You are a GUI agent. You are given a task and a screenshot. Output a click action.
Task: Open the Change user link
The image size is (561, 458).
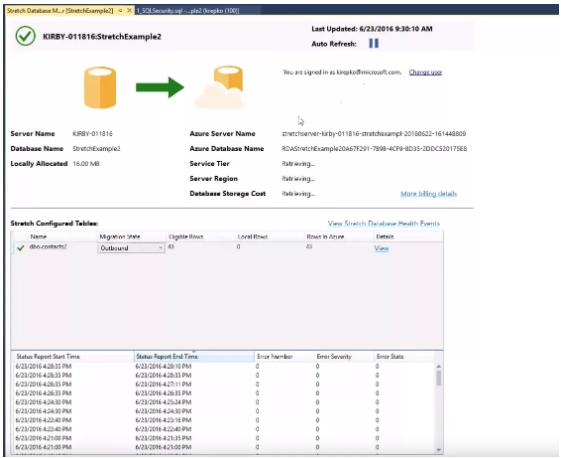(425, 72)
